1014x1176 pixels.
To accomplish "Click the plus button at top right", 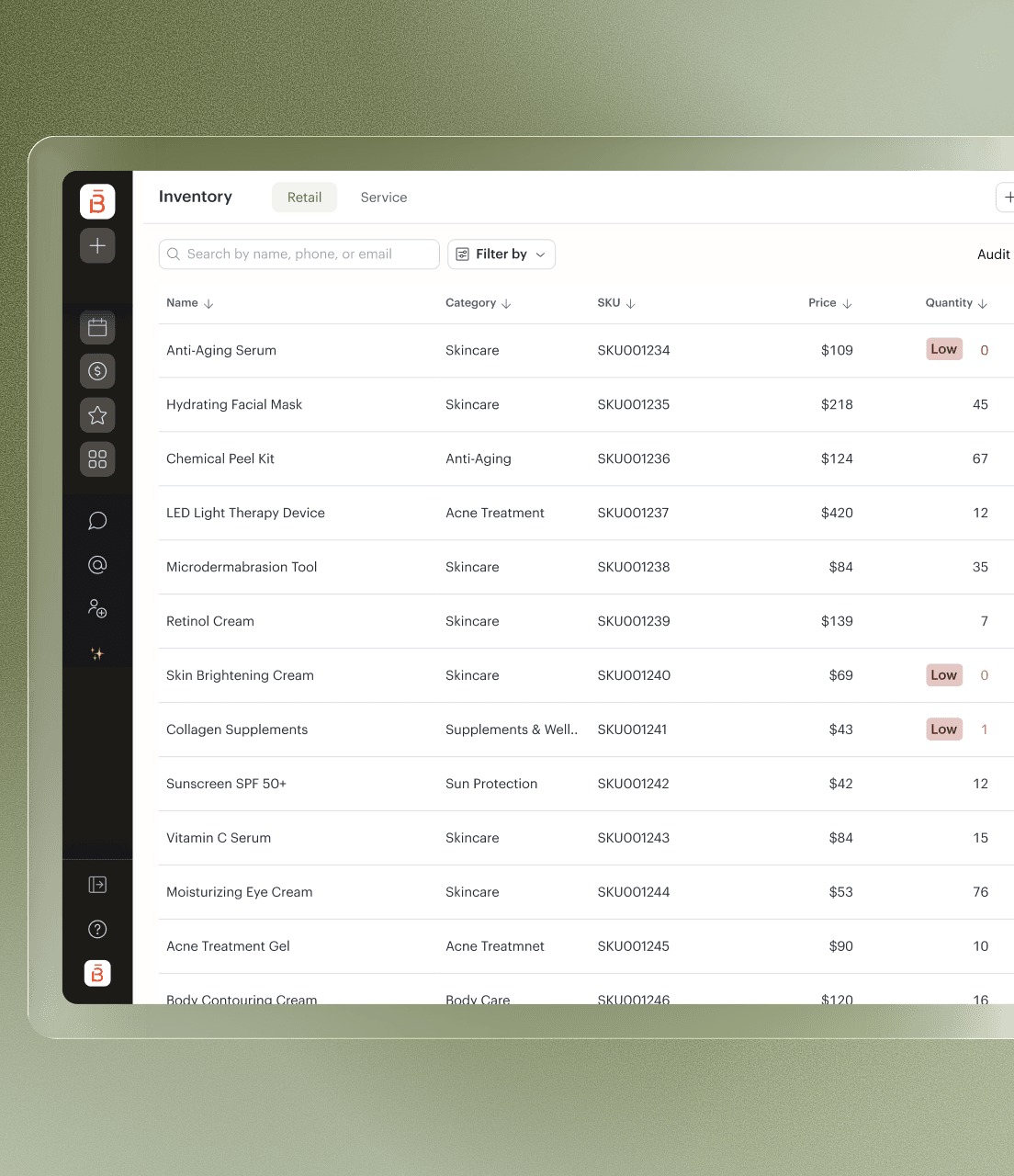I will click(x=1007, y=197).
